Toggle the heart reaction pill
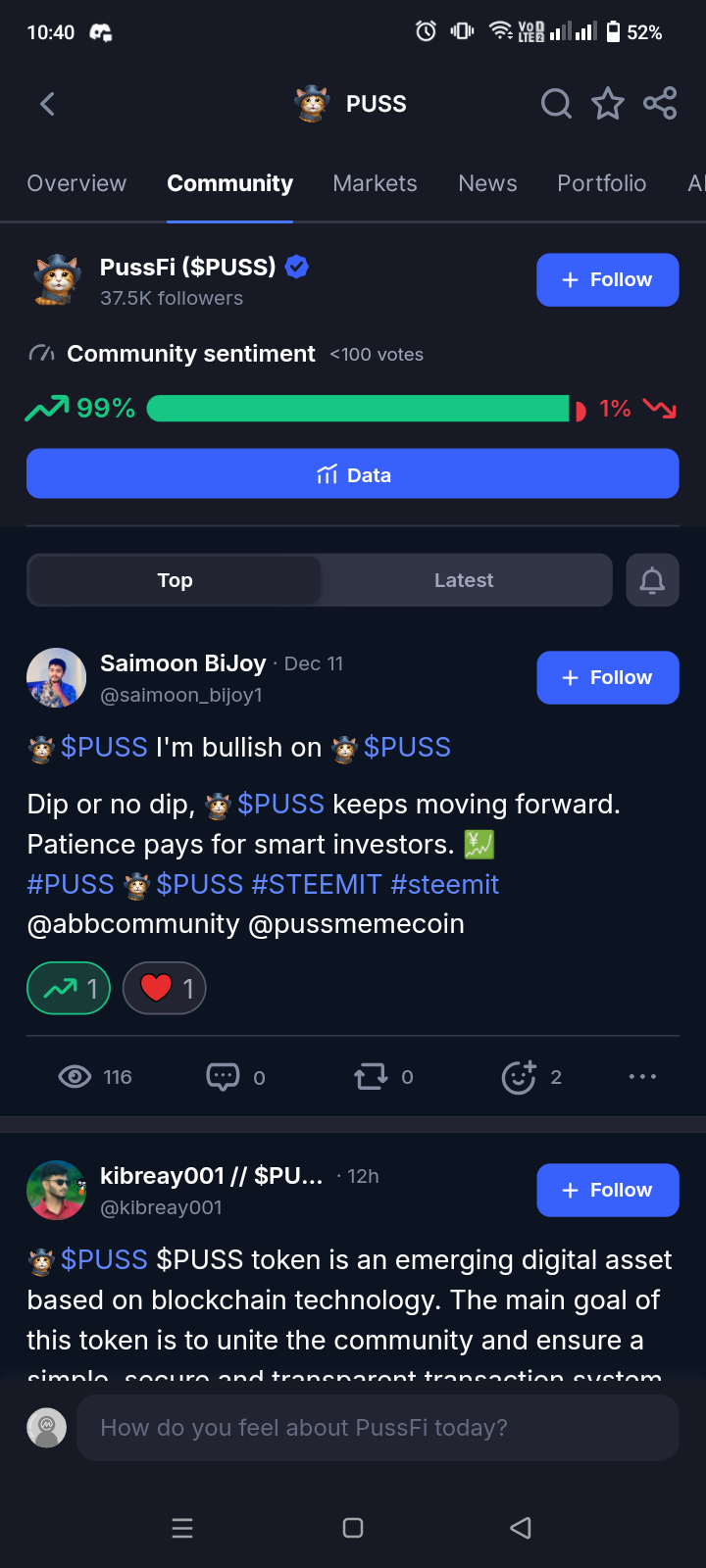706x1568 pixels. (164, 989)
